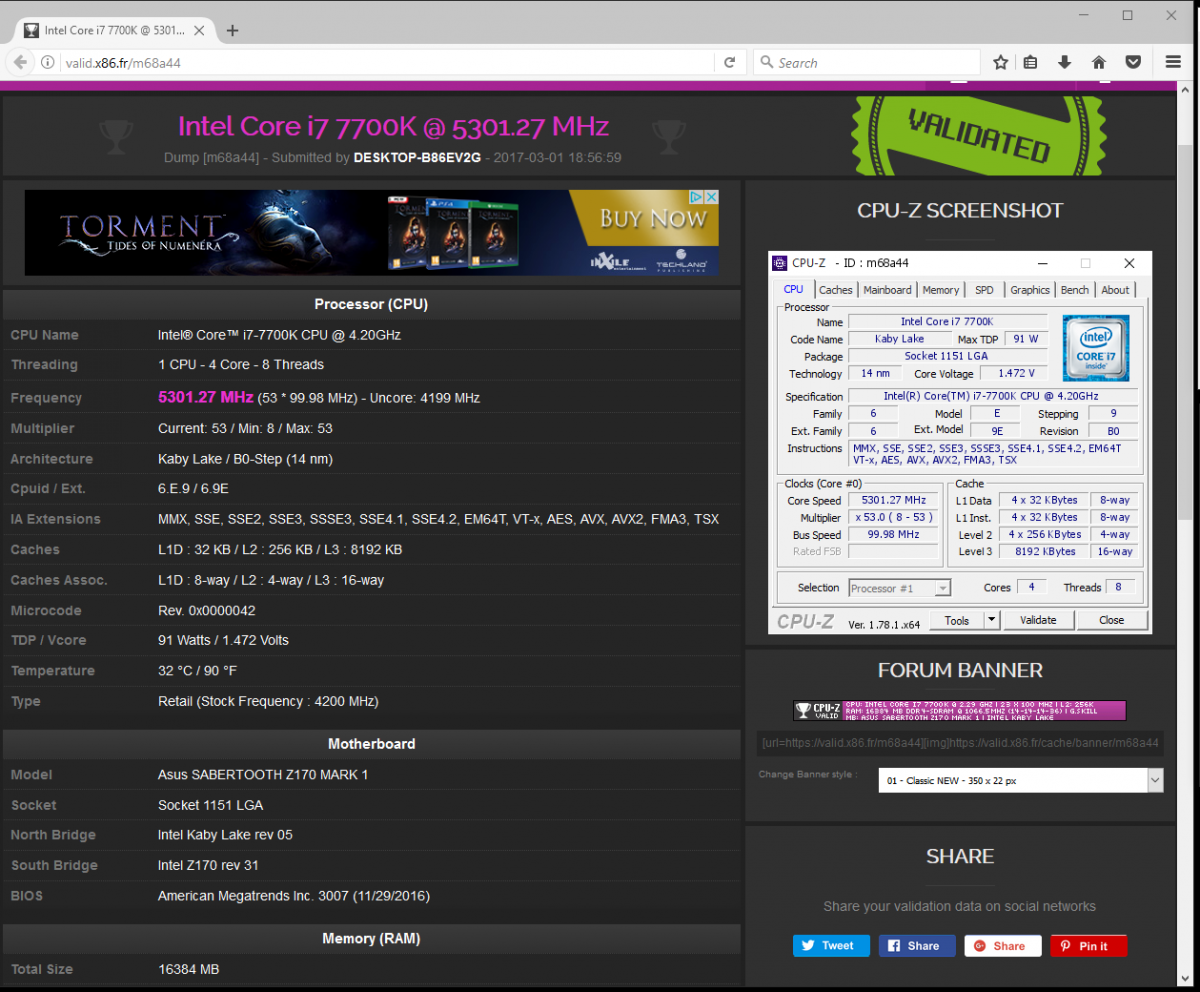Share via the blue Facebook Share button
Viewport: 1200px width, 992px height.
point(917,946)
